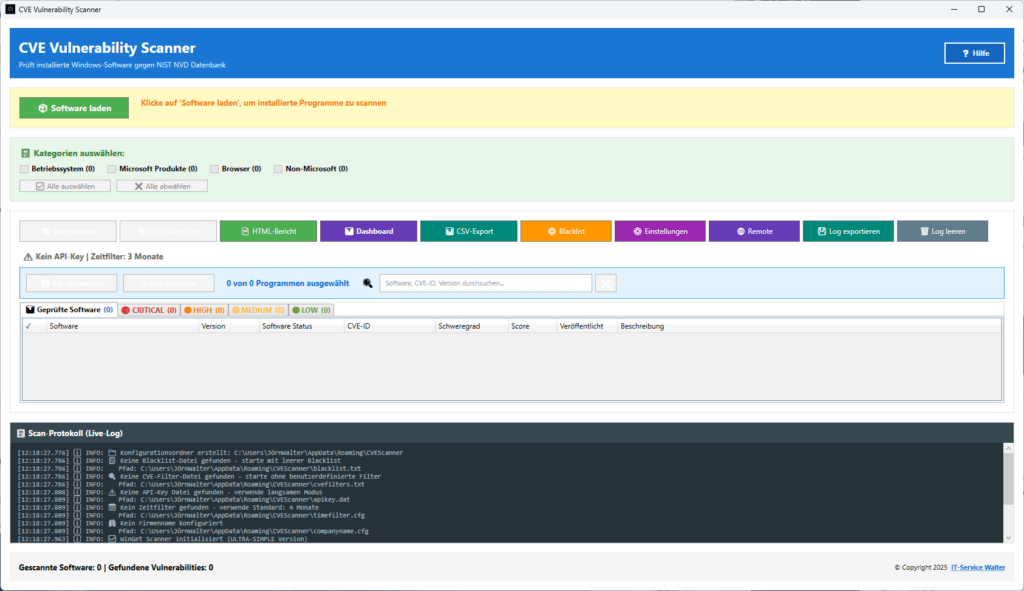Viewport: 1024px width, 591px height.
Task: Toggle the Non-Microsoft checkbox
Action: 278,168
